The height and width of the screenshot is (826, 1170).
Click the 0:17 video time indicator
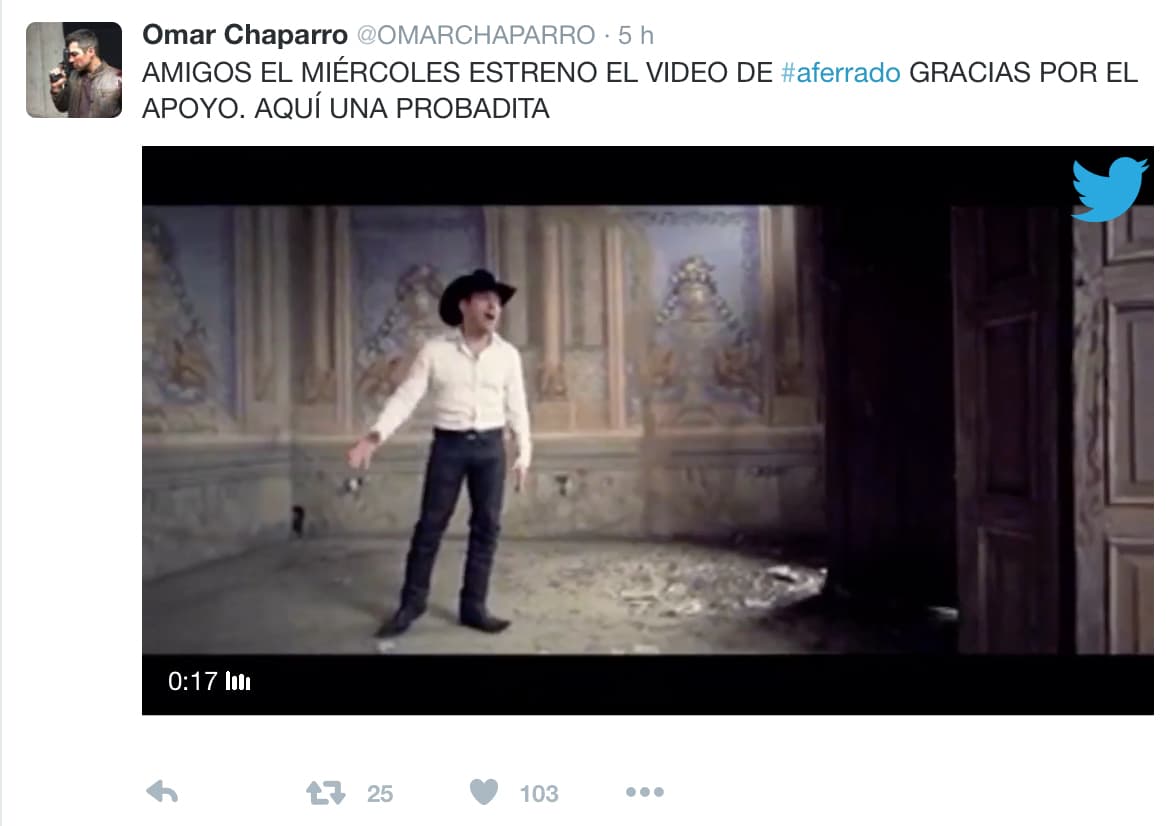(193, 681)
